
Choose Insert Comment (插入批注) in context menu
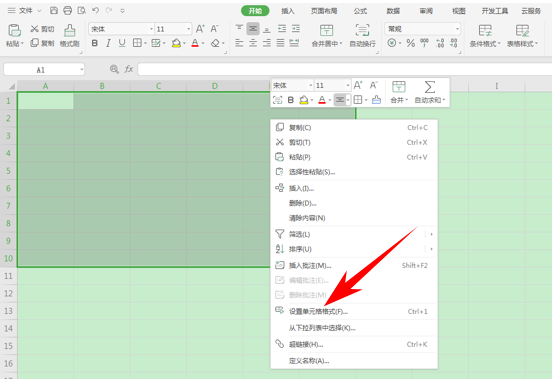tap(354, 265)
